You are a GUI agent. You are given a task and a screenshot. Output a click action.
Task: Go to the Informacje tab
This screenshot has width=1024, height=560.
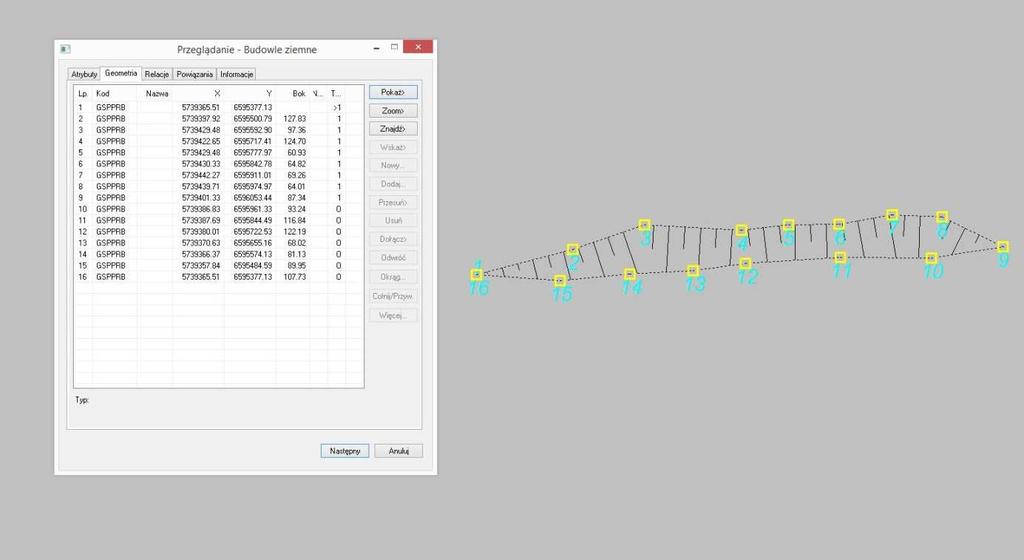click(236, 74)
